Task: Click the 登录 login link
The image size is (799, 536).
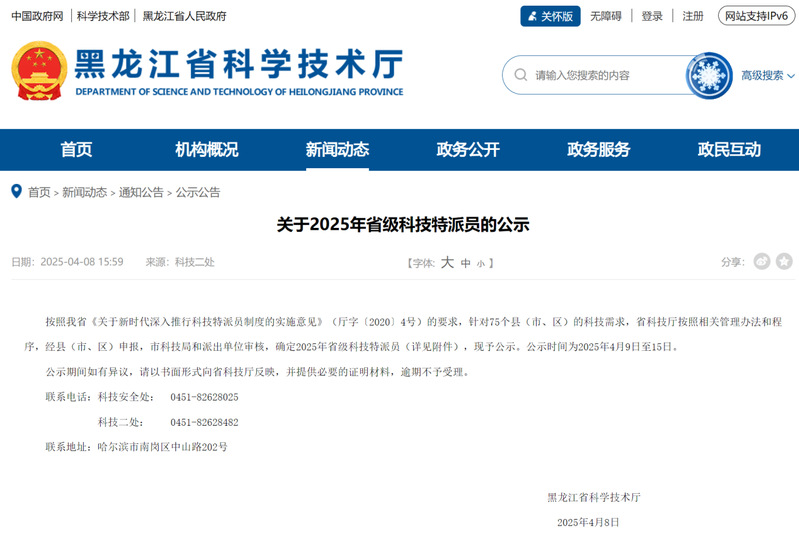Action: [652, 16]
